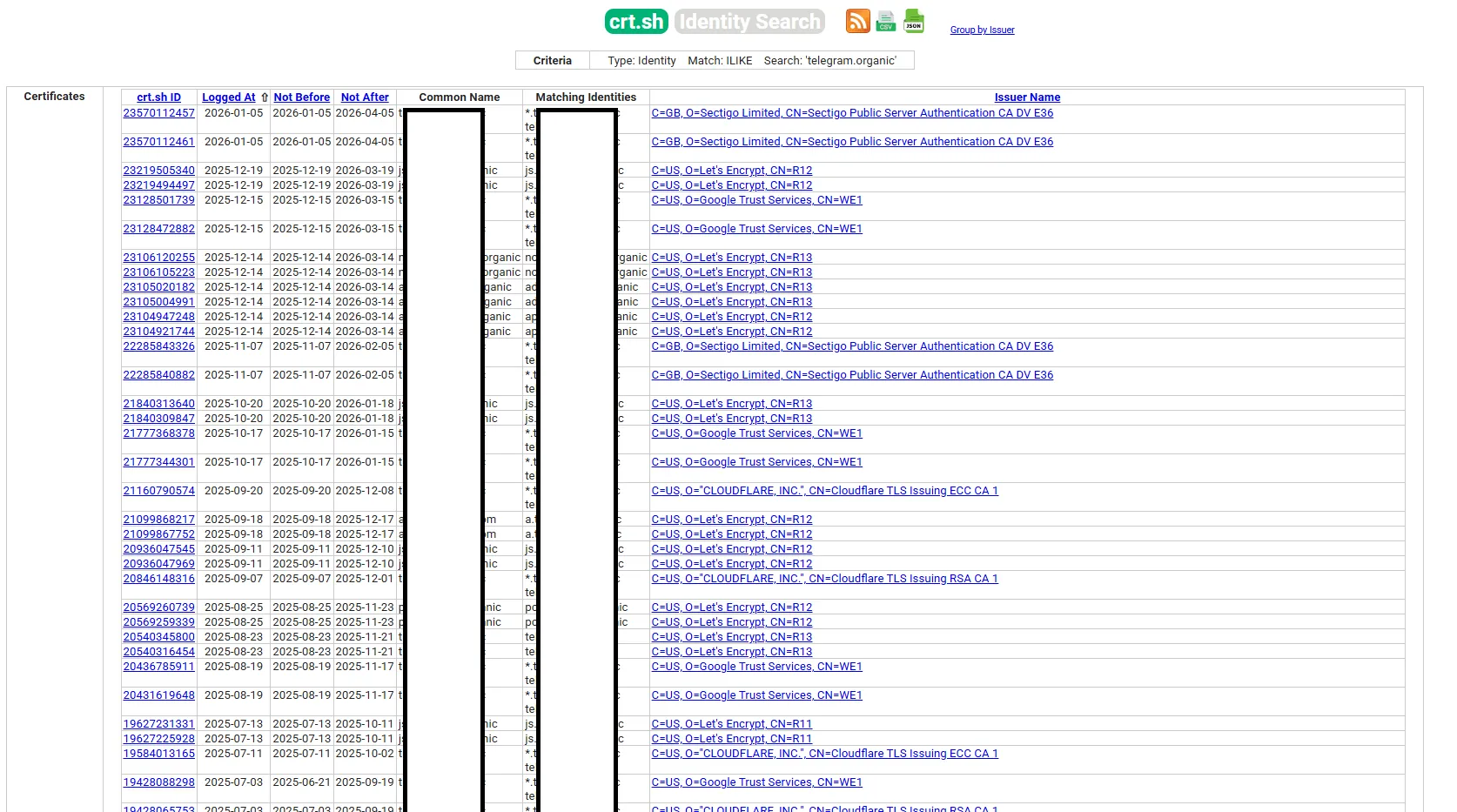The image size is (1457, 812).
Task: Click the crt.sh logo
Action: point(636,22)
